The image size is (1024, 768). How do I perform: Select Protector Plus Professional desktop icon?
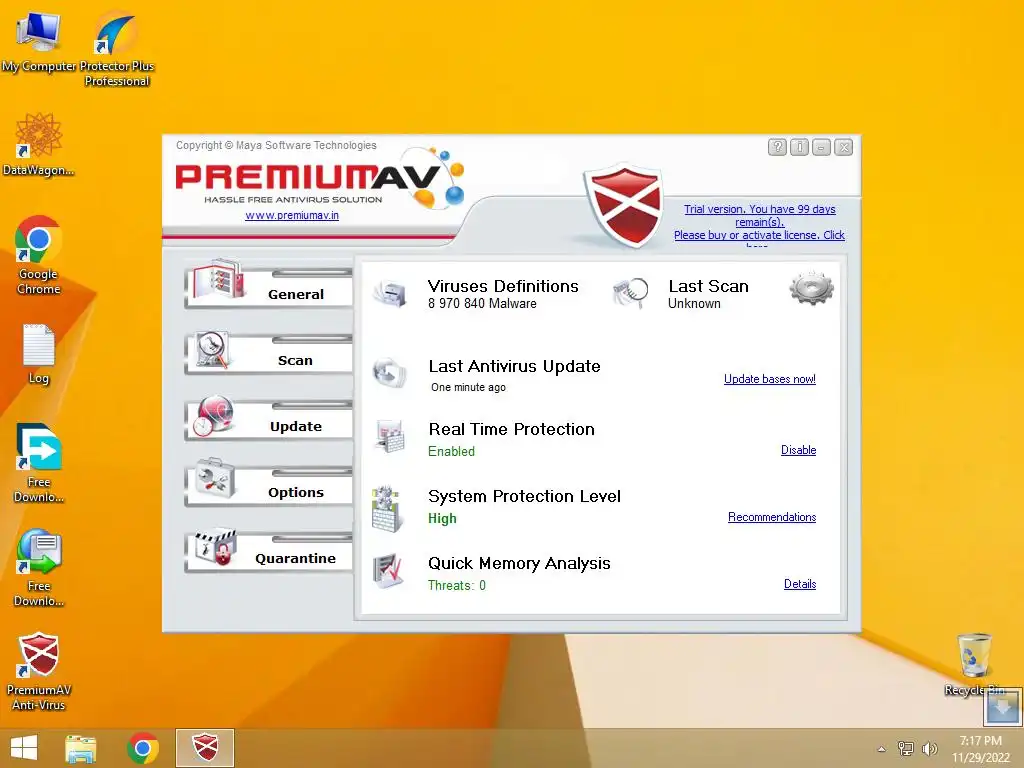[x=116, y=49]
